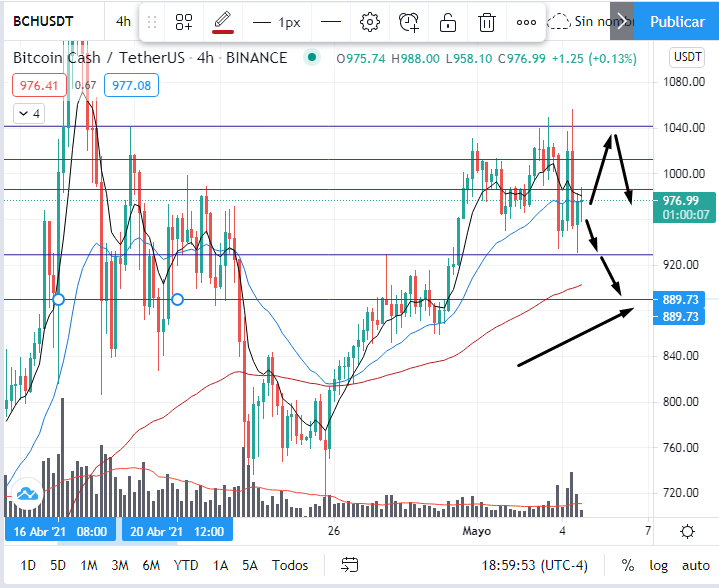The width and height of the screenshot is (719, 588).
Task: Select the 1D date range
Action: pos(28,565)
